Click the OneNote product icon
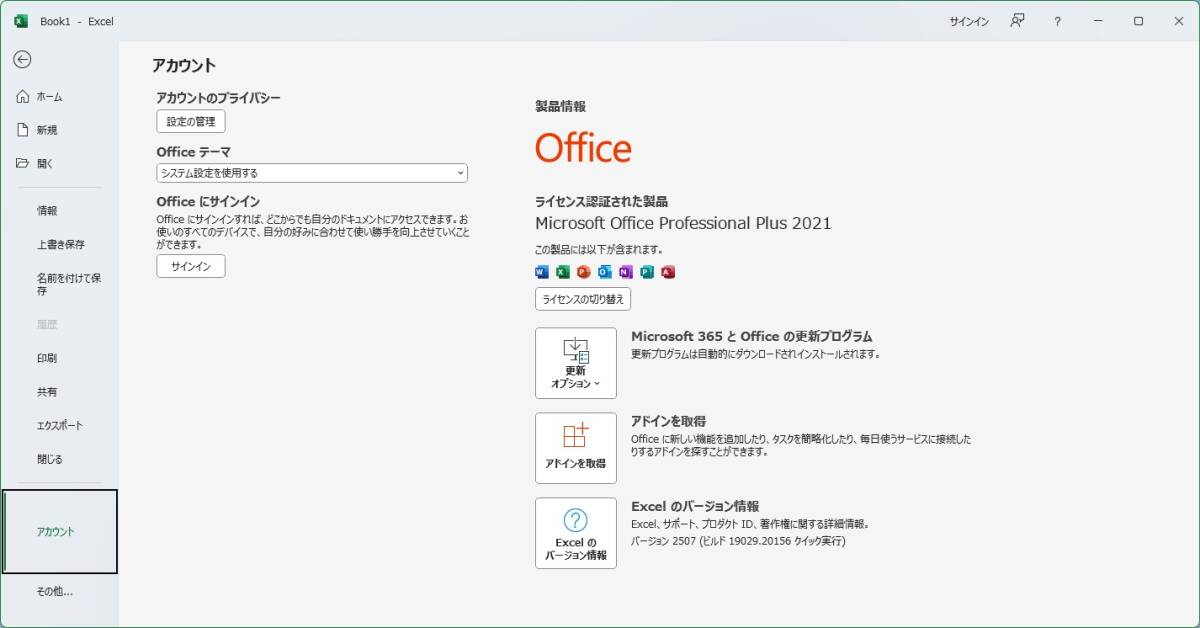Screen dimensions: 1200x628 626,272
